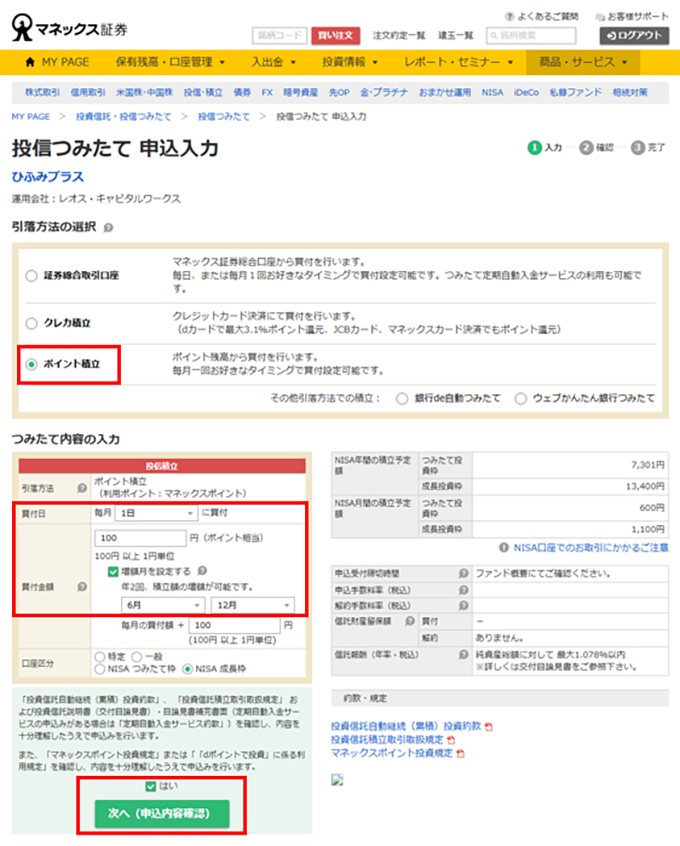Open 株式取引 submenu item

click(x=43, y=92)
